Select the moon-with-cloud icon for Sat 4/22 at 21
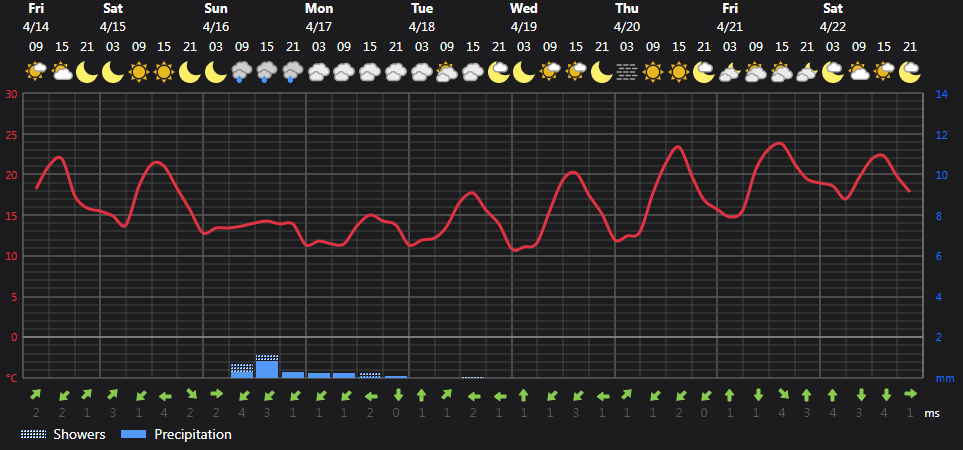 (x=910, y=71)
